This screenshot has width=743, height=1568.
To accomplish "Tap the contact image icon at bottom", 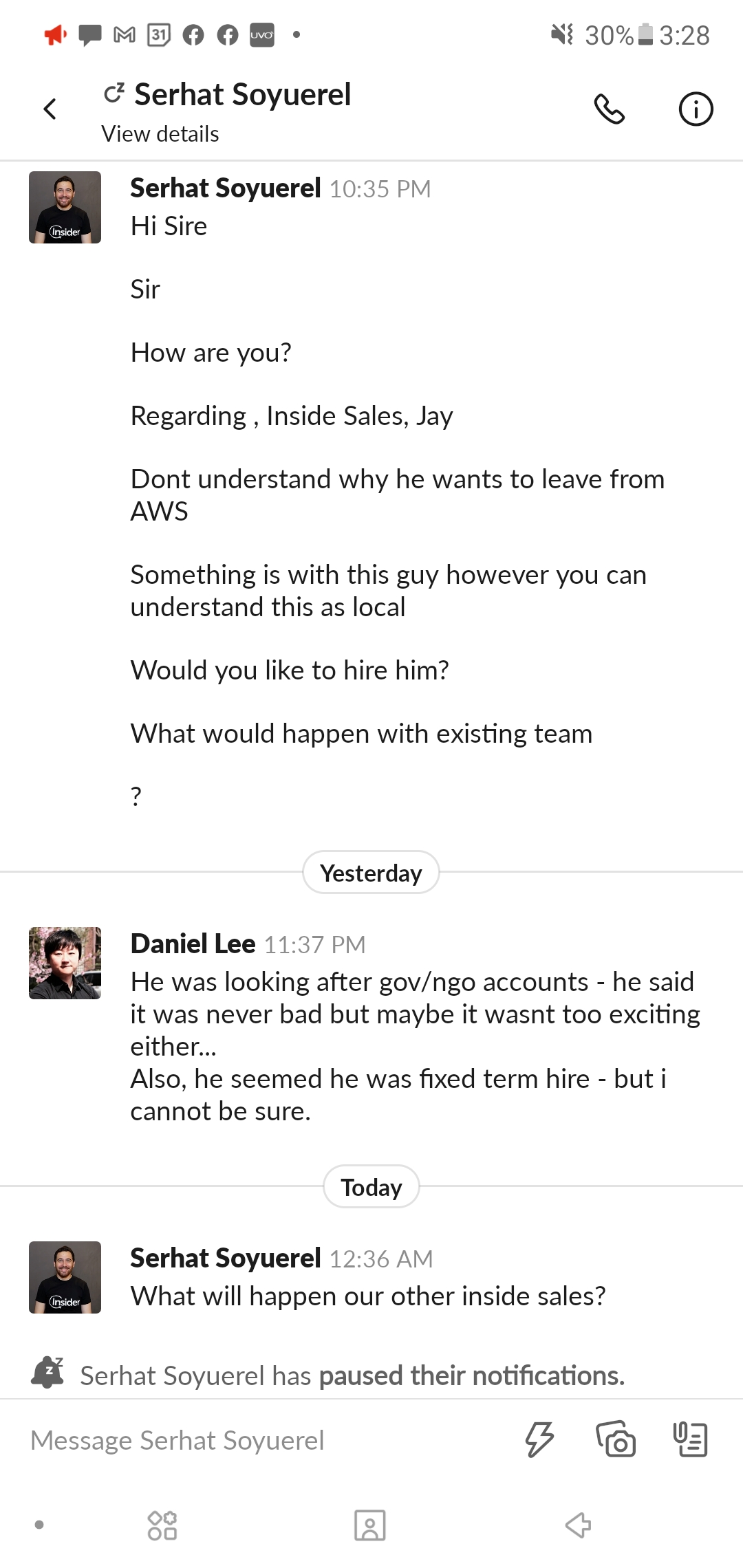I will click(369, 1525).
